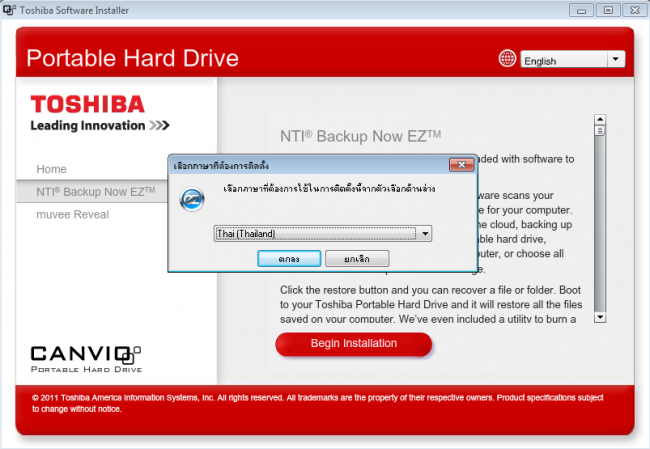Minimize the Toshiba Software Installer window
650x449 pixels.
pos(581,10)
